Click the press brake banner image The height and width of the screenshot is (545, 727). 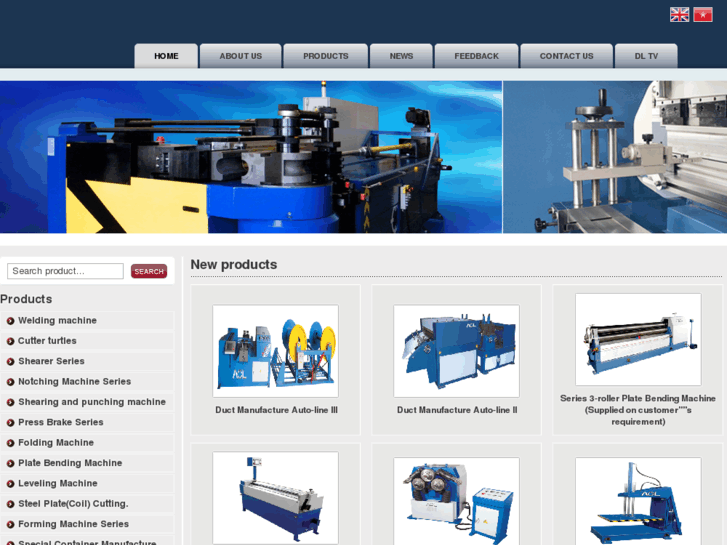point(615,157)
